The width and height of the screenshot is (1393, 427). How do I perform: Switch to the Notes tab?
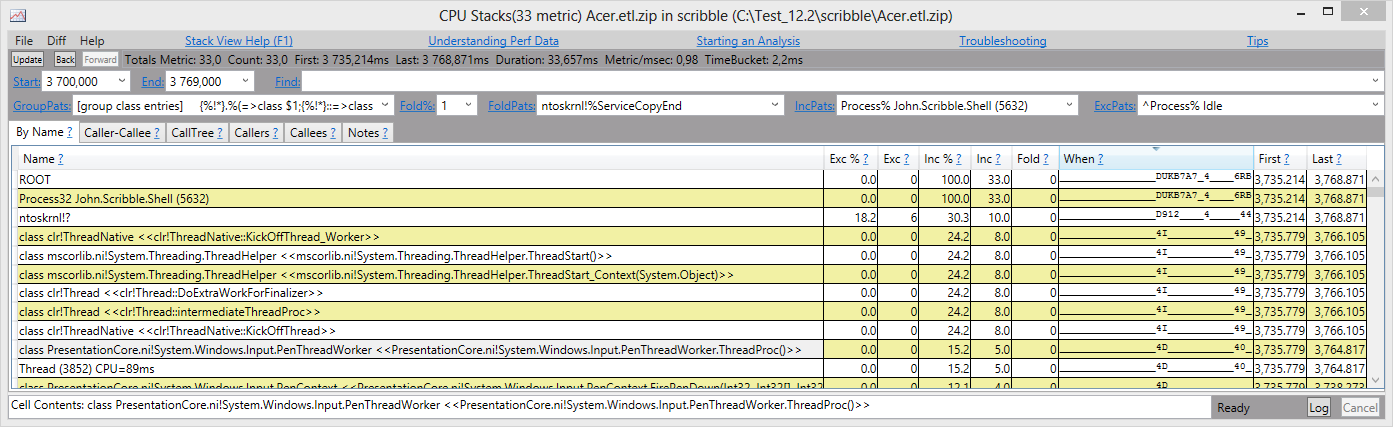367,132
